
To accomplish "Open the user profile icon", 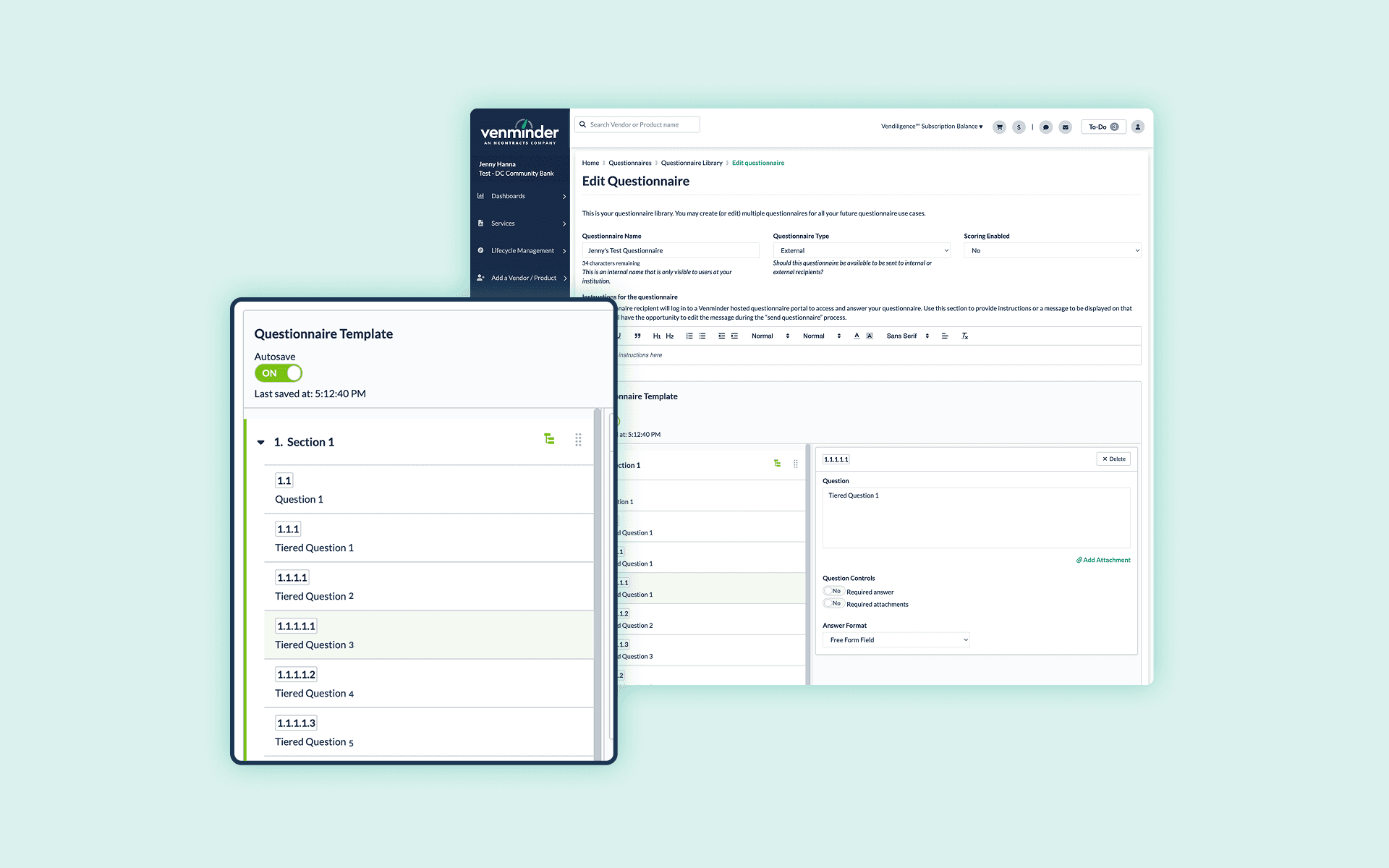I will tap(1137, 127).
